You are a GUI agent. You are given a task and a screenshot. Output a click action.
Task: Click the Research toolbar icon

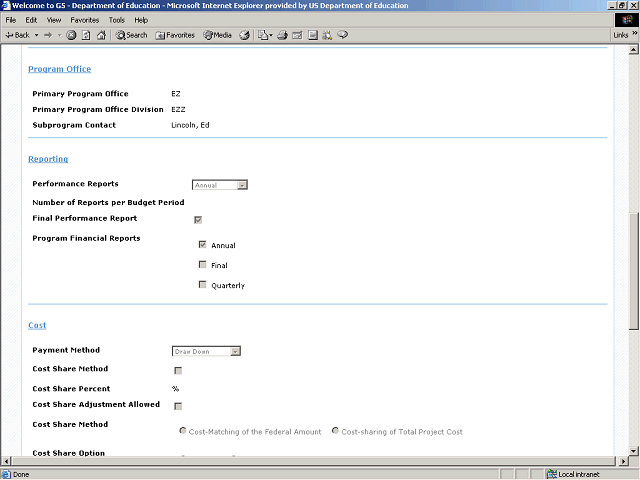[x=327, y=35]
